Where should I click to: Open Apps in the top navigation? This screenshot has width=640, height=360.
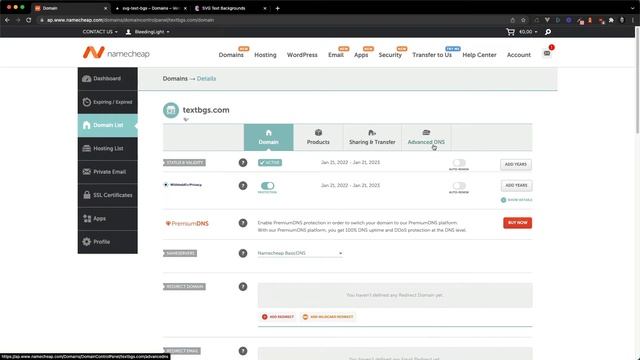point(361,55)
